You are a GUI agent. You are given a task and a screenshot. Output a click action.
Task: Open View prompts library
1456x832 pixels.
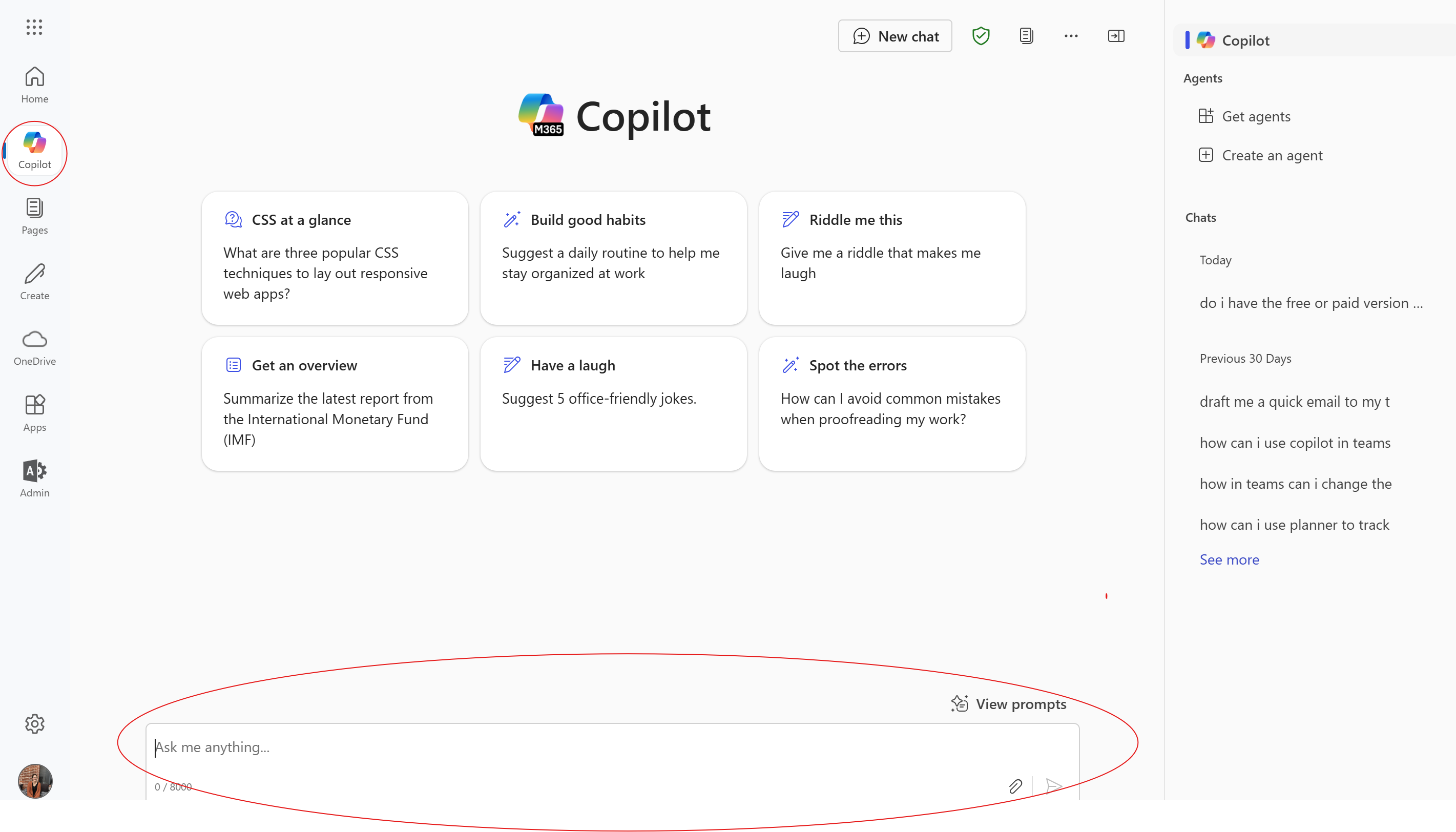[1009, 704]
